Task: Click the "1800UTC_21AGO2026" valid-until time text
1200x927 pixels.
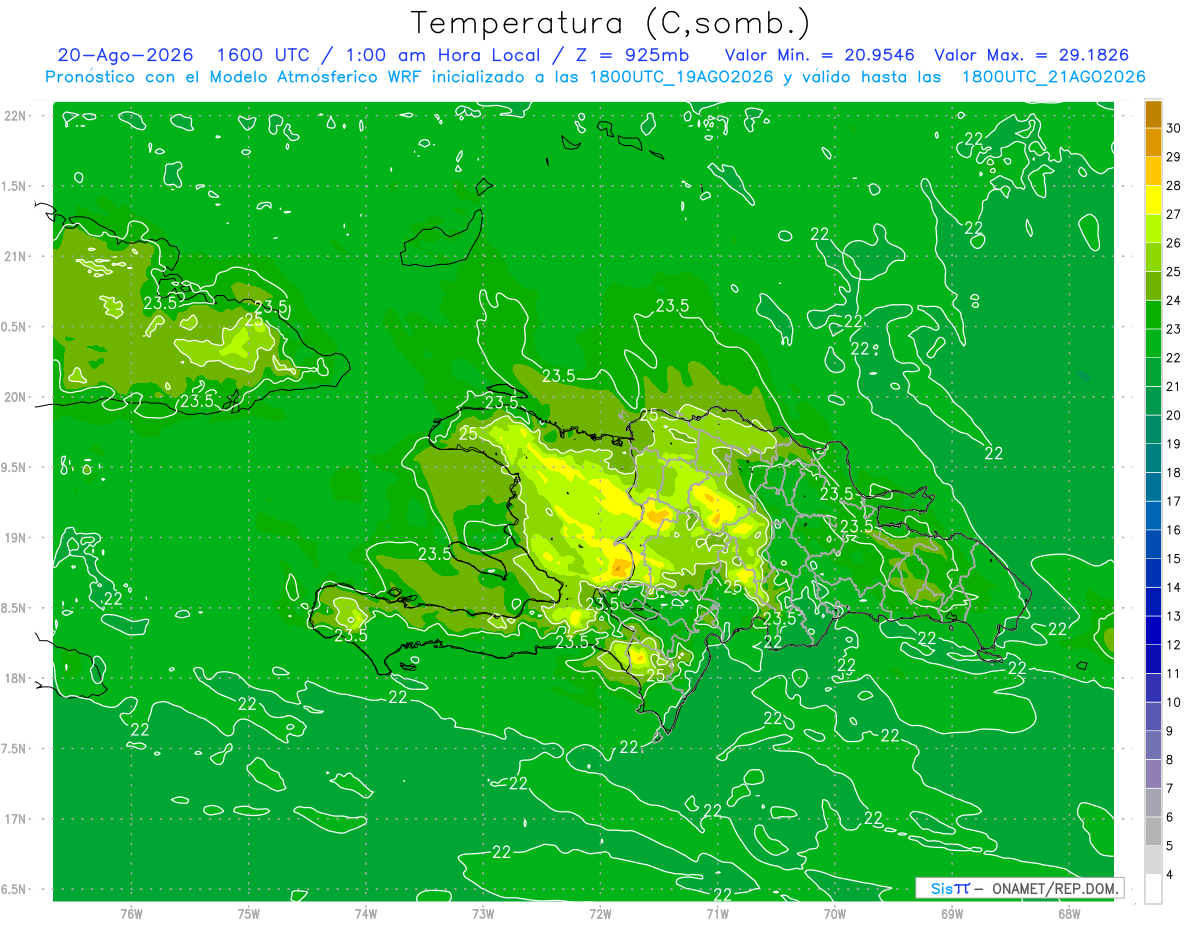Action: coord(1053,77)
